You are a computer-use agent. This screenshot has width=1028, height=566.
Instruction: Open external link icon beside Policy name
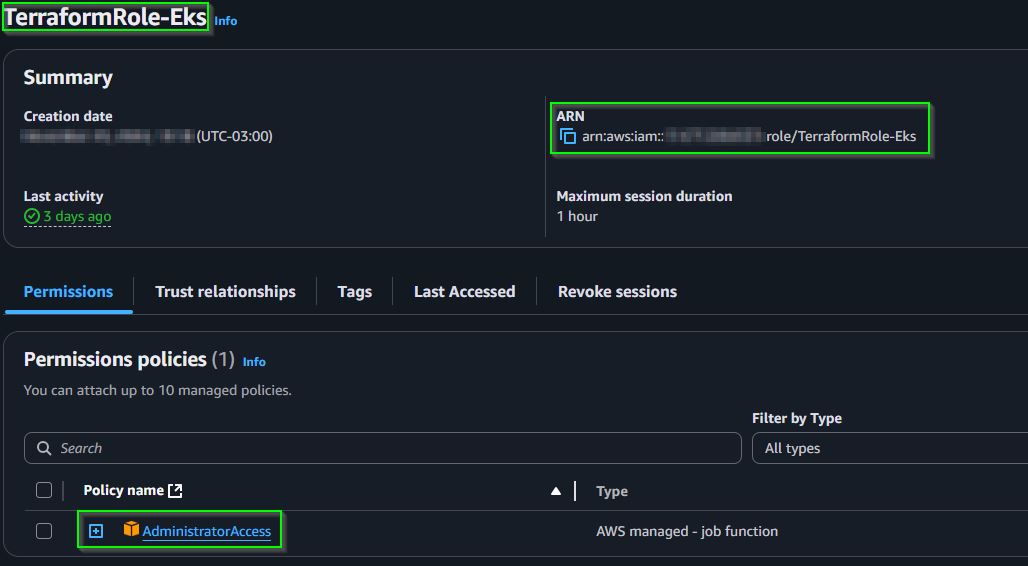pos(175,491)
